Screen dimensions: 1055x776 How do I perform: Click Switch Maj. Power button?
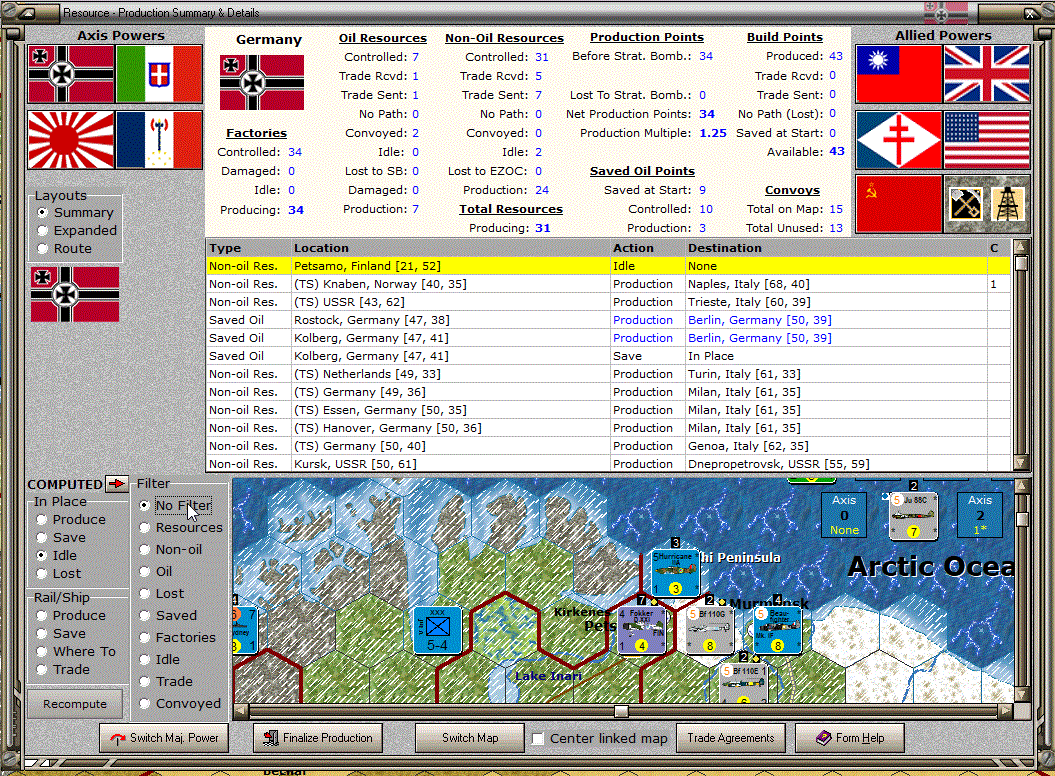[164, 738]
